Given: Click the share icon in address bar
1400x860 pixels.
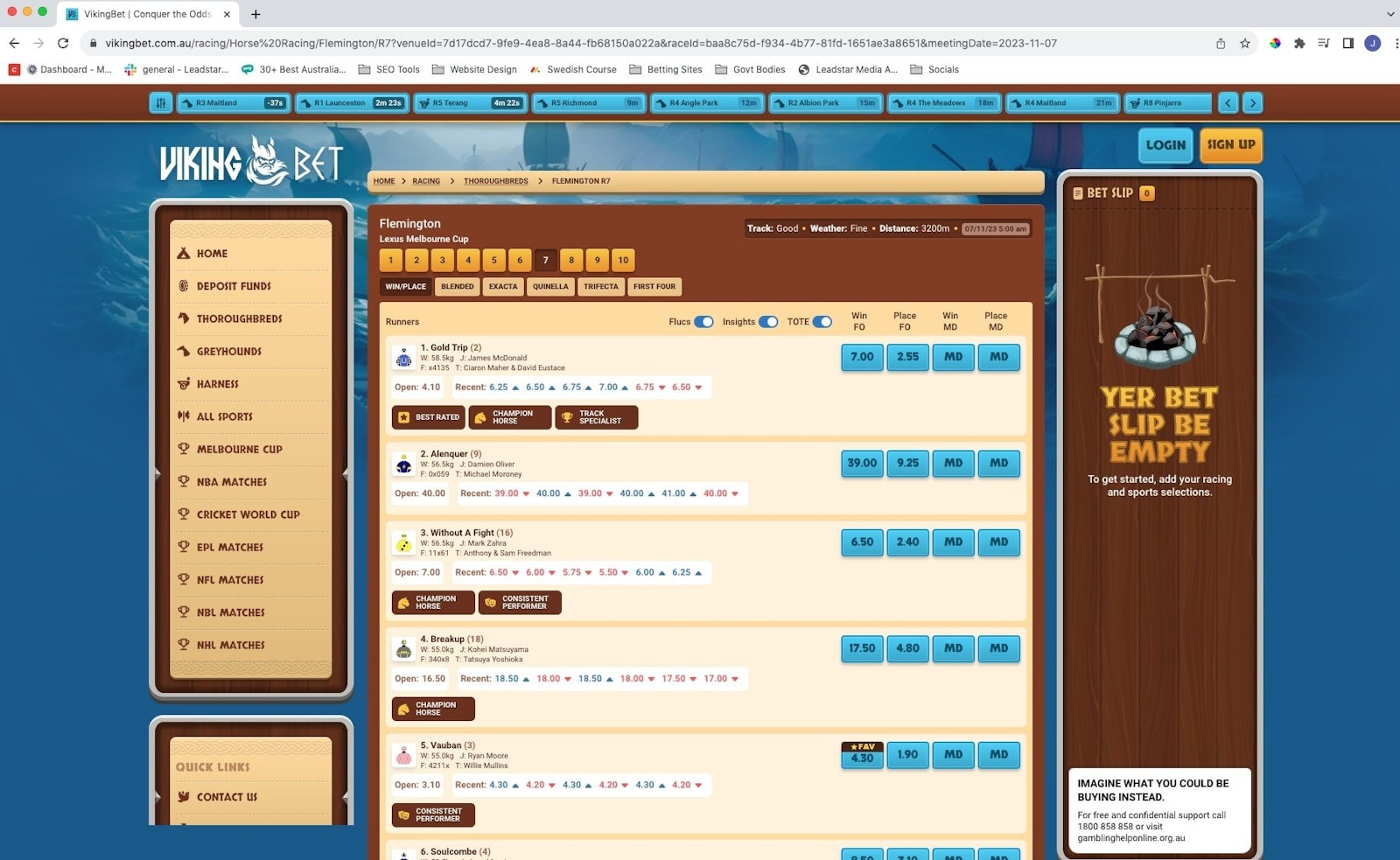Looking at the screenshot, I should click(x=1221, y=43).
